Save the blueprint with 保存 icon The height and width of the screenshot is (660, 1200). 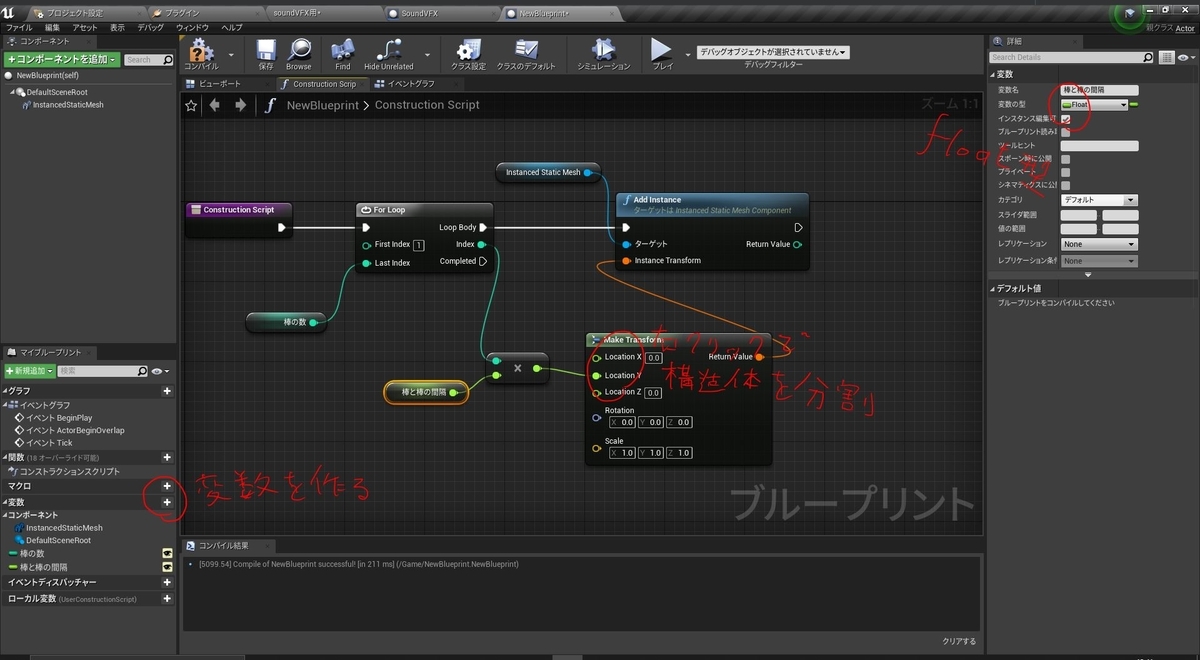tap(266, 50)
